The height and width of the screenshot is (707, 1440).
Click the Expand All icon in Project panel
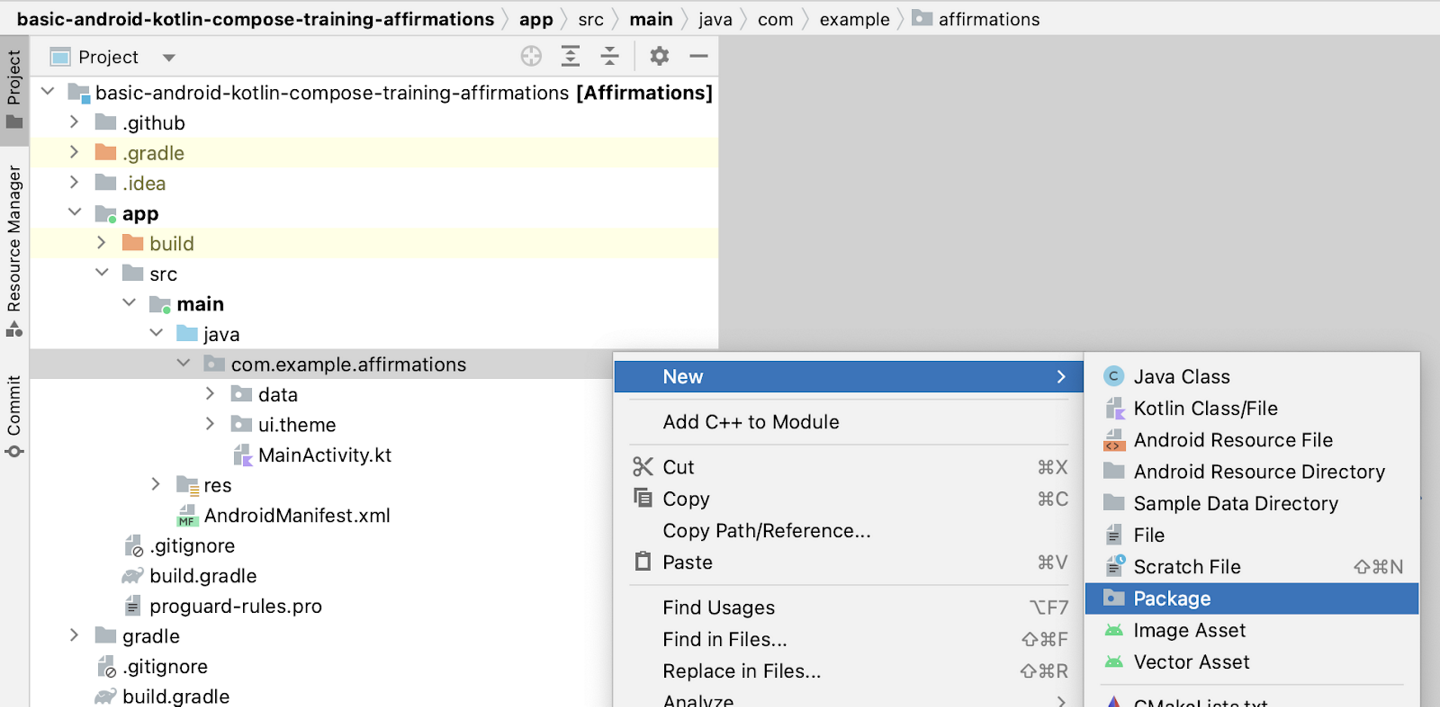point(570,57)
